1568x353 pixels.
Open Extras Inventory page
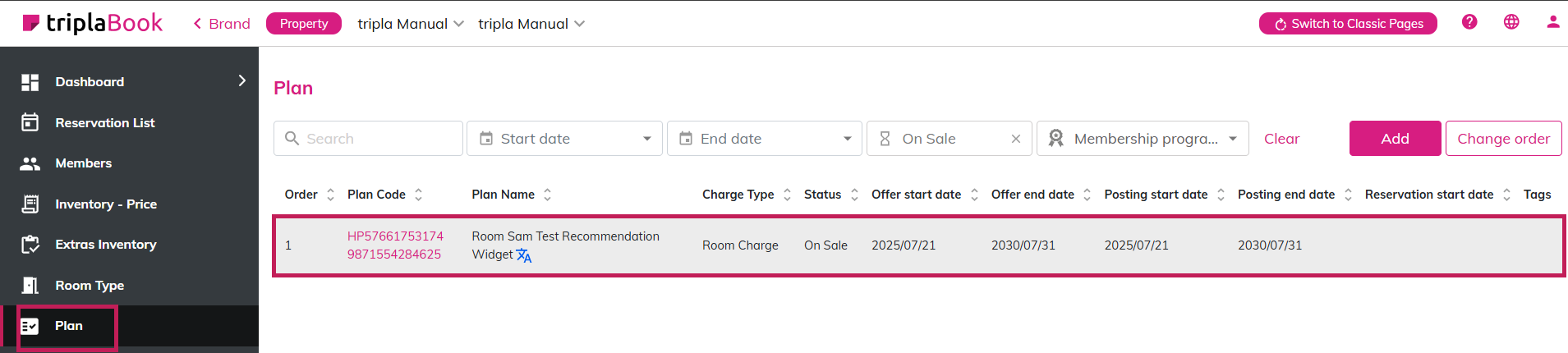(105, 244)
